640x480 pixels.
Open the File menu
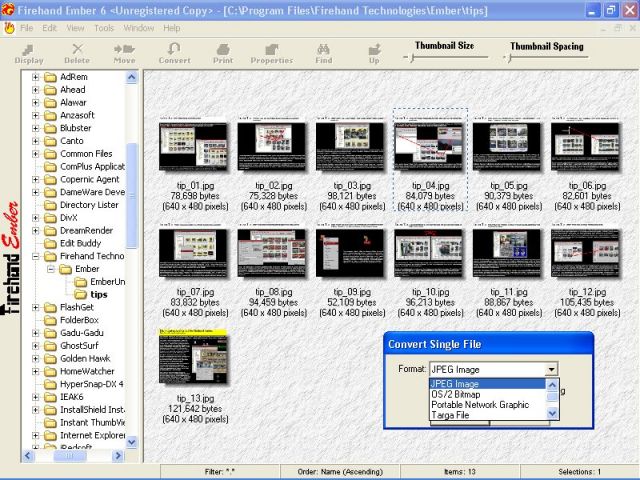(x=27, y=28)
